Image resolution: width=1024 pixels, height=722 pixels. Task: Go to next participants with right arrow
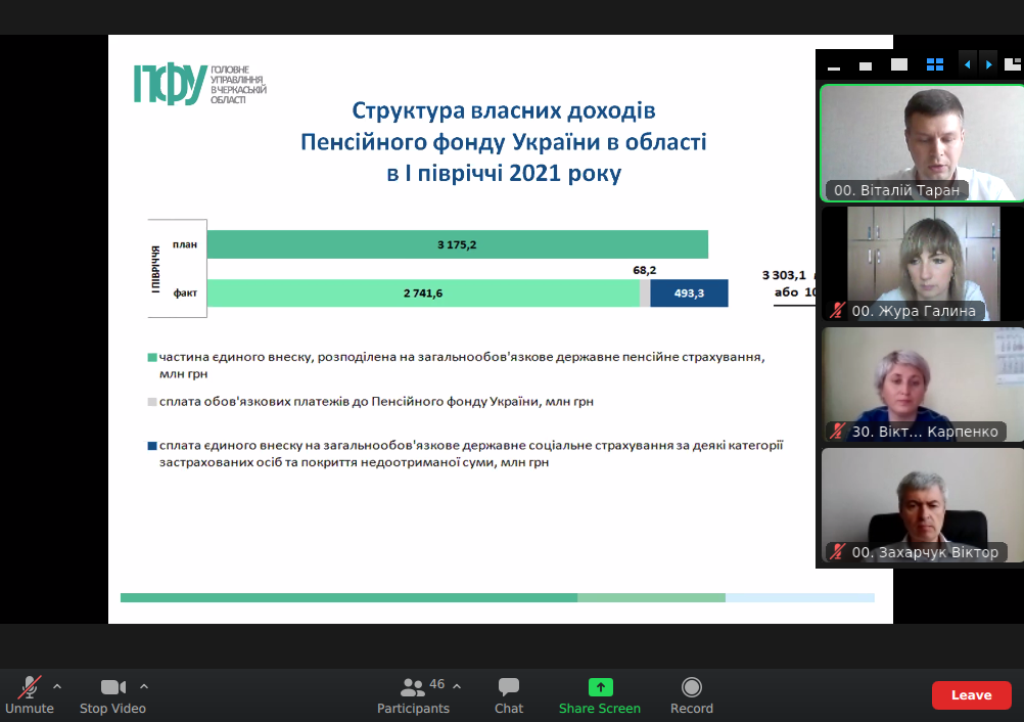[989, 65]
